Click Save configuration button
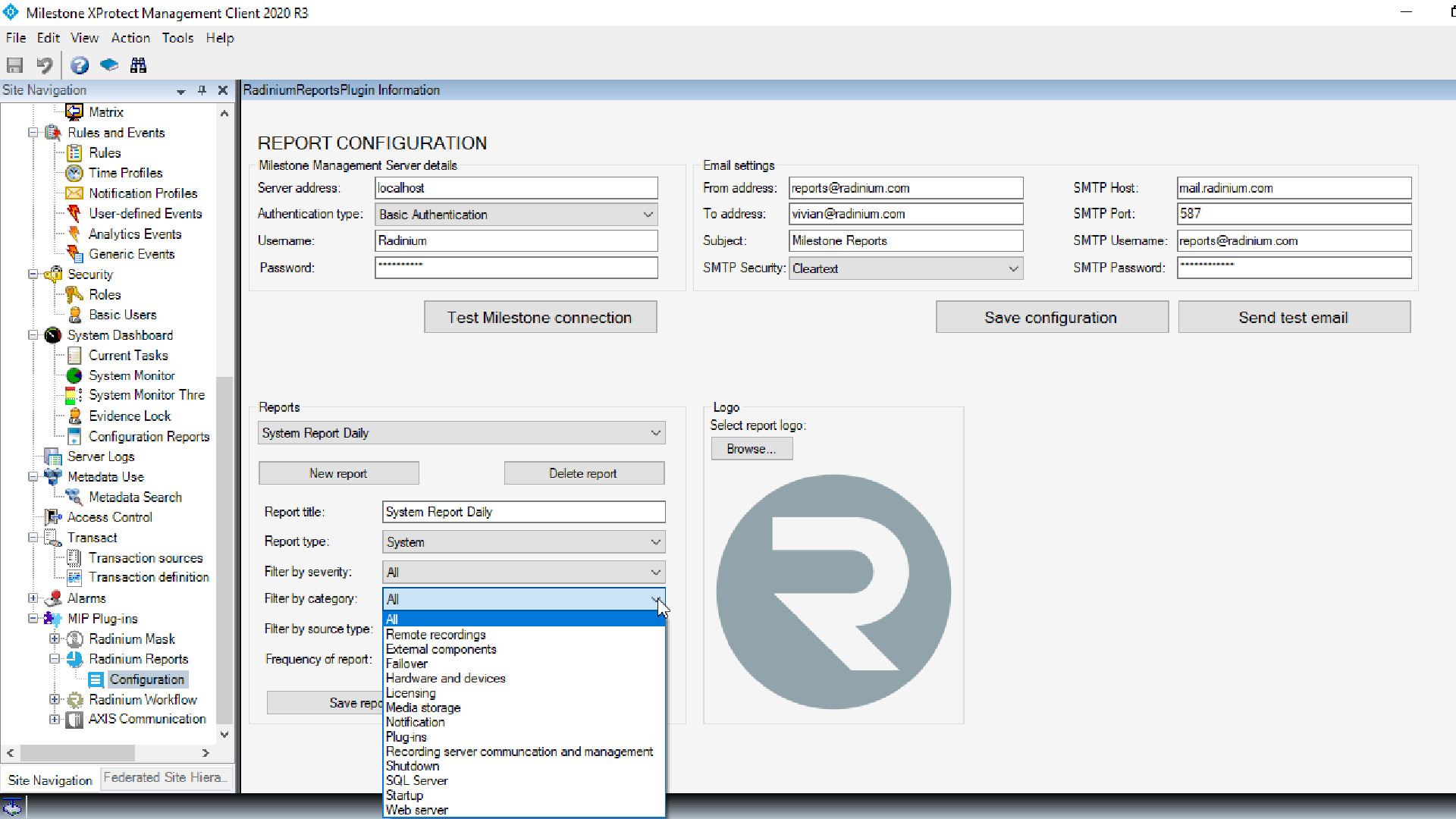1456x819 pixels. click(x=1051, y=317)
